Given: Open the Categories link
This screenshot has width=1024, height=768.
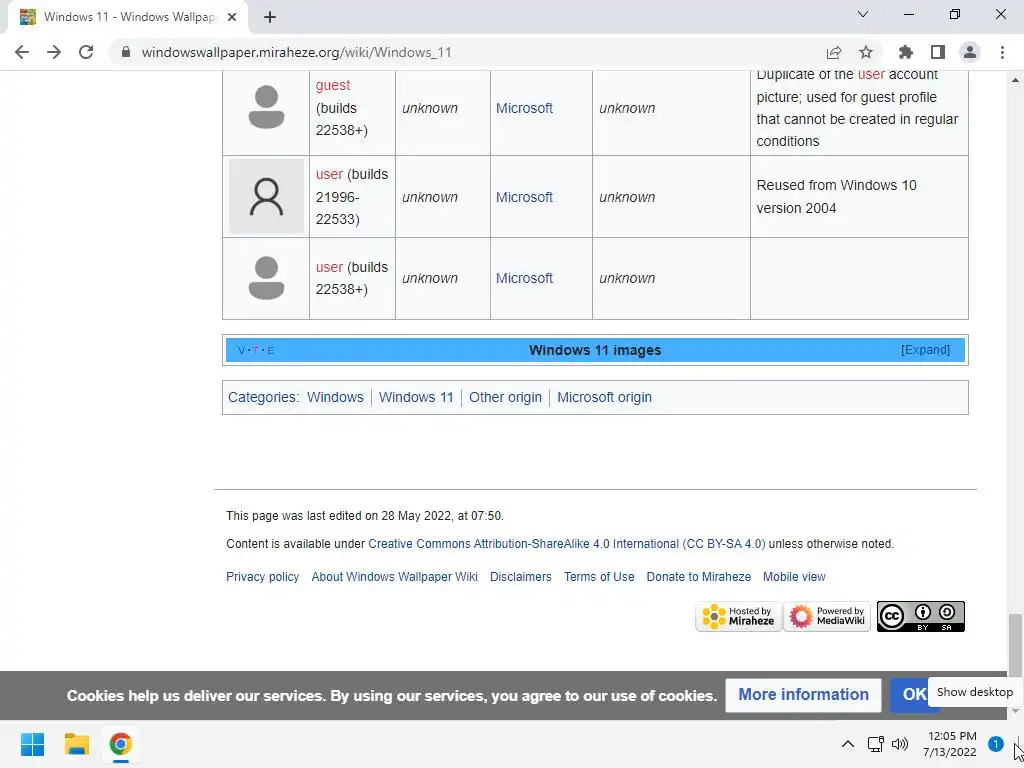Looking at the screenshot, I should click(261, 397).
